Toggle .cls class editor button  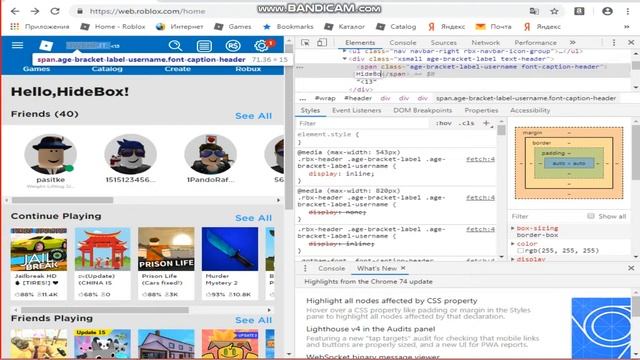[467, 123]
